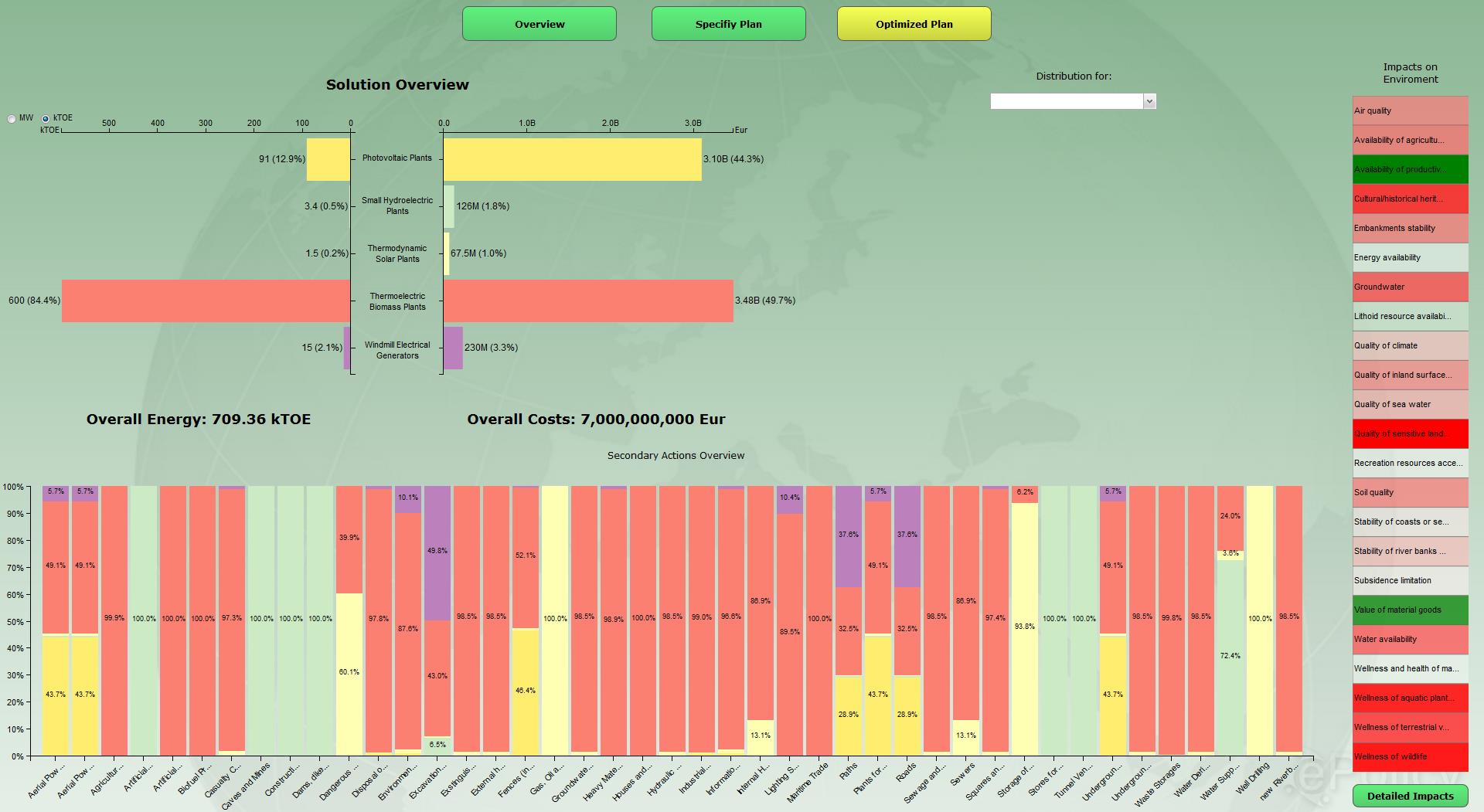Click Fences bar 46.4% yellow segment
This screenshot has width=1484, height=812.
tap(526, 692)
